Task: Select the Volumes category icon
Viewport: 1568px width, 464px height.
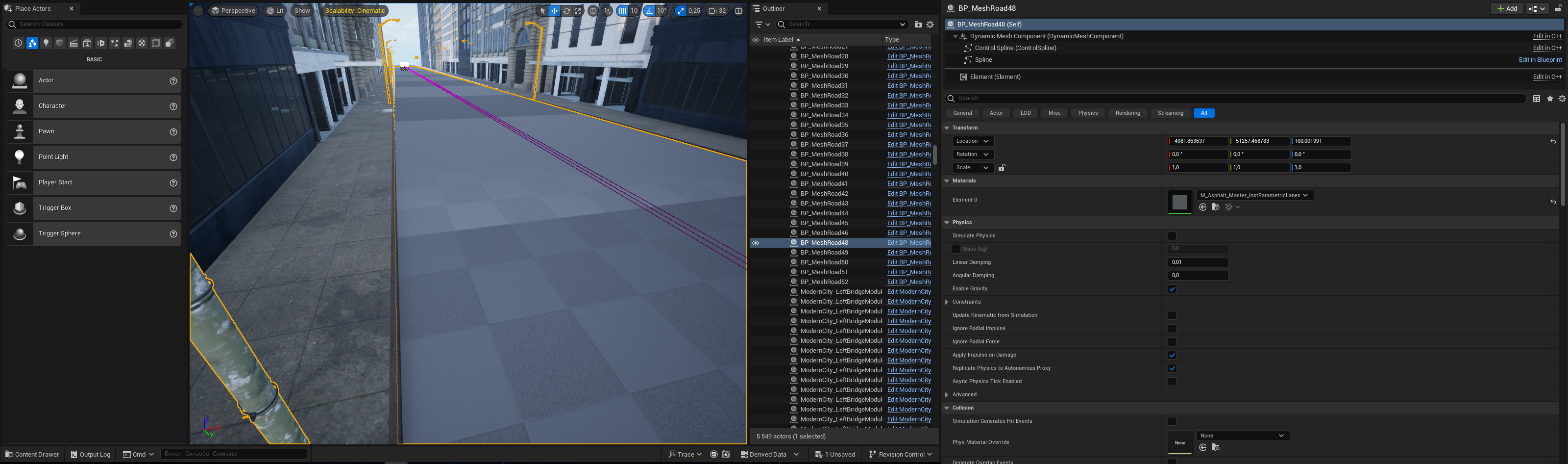Action: 156,43
